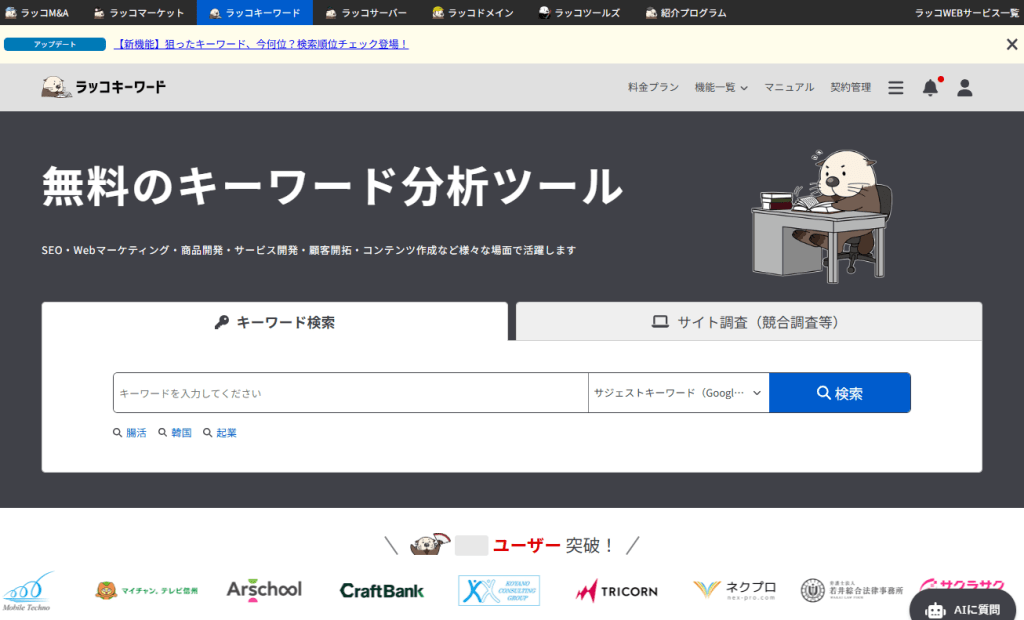Click the user account profile icon
The height and width of the screenshot is (620, 1024).
pyautogui.click(x=964, y=88)
